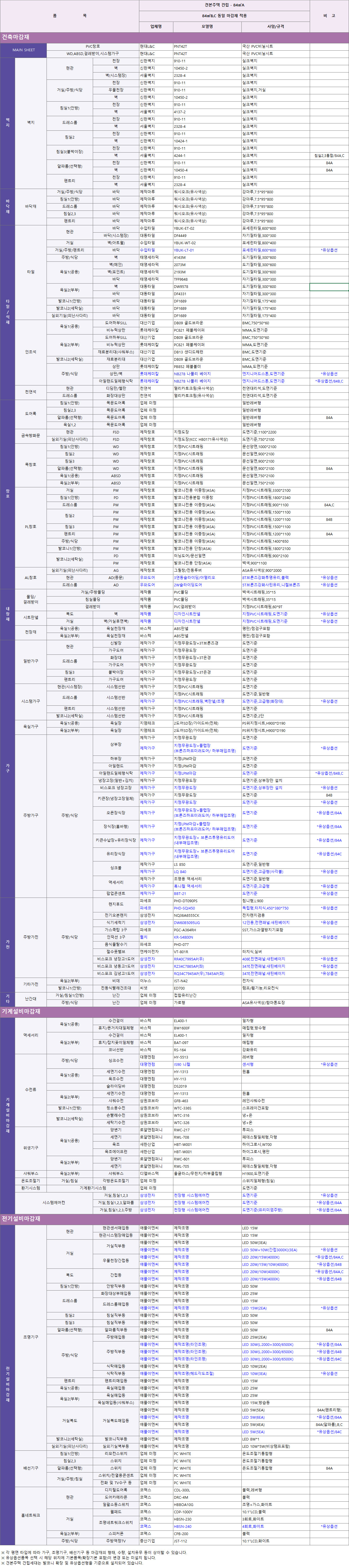Select model cell RWL-708
The width and height of the screenshot is (349, 1568).
(207, 1137)
